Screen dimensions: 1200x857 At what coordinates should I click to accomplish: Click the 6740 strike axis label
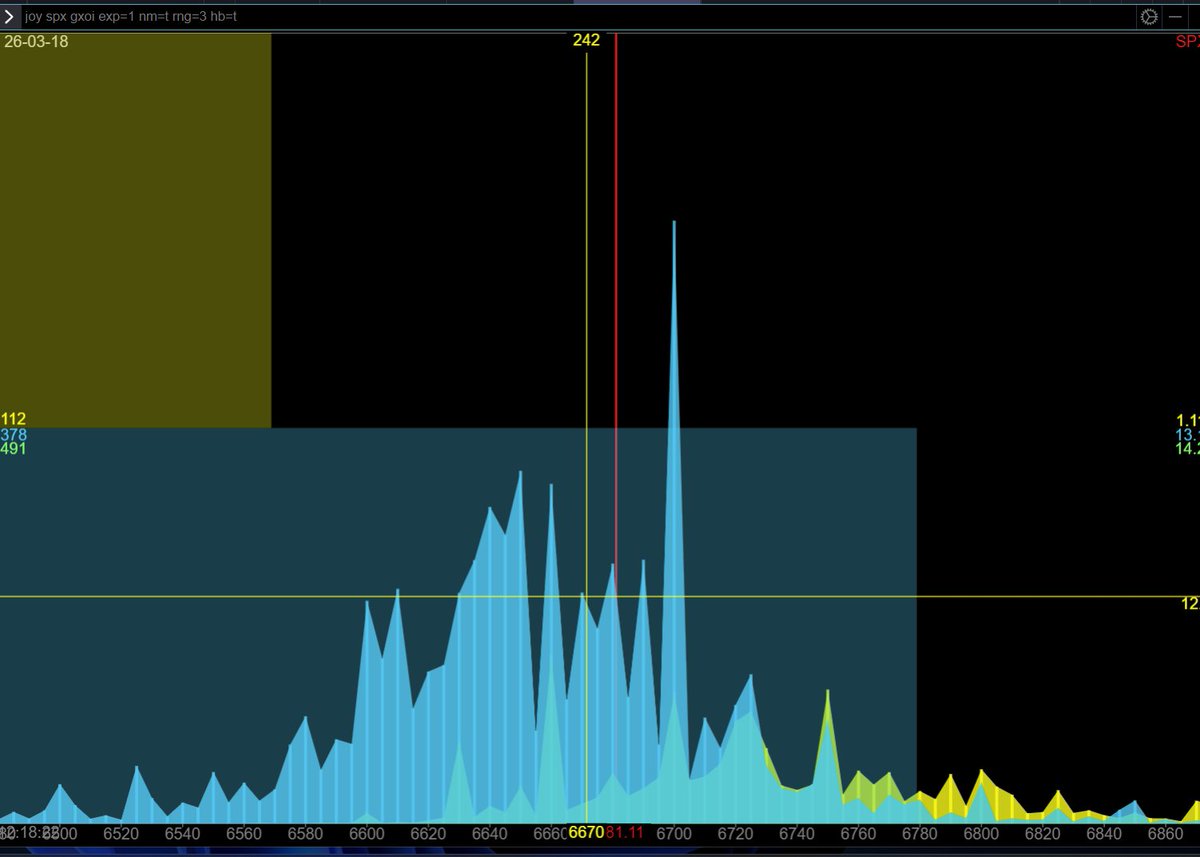pos(797,833)
